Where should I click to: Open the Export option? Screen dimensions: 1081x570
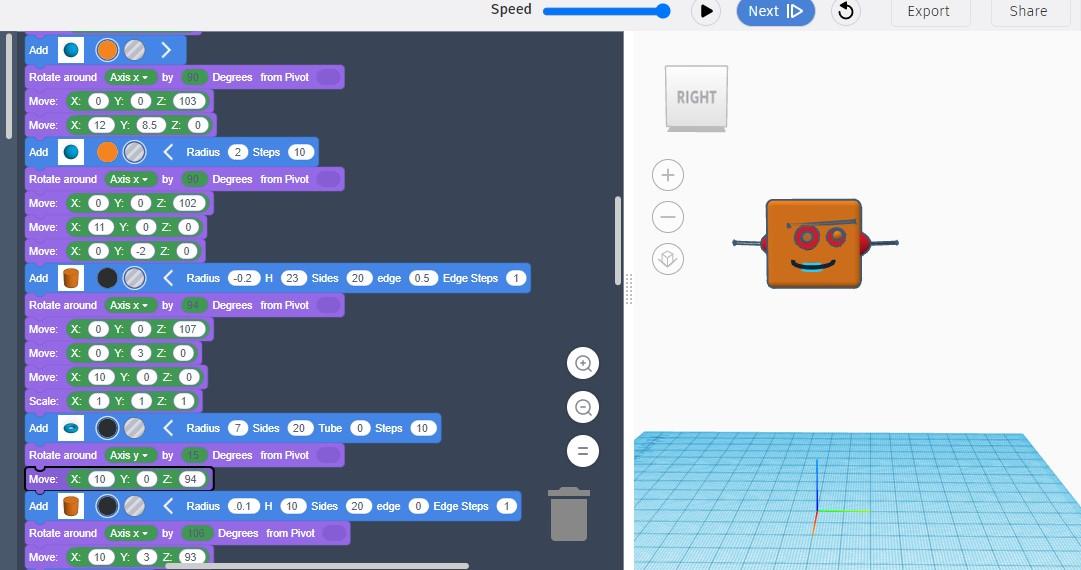tap(930, 11)
